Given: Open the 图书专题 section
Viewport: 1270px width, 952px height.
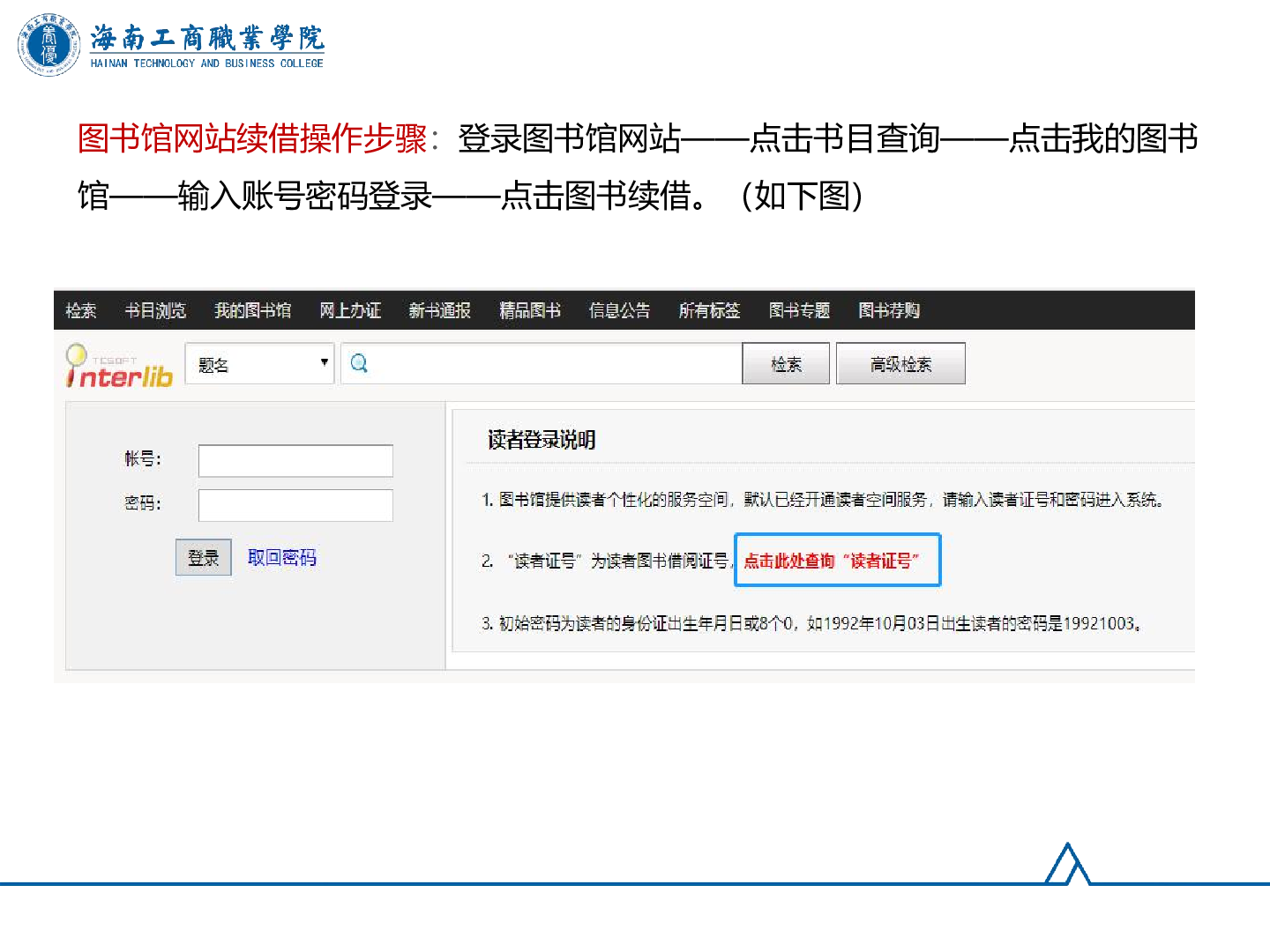Looking at the screenshot, I should click(799, 310).
